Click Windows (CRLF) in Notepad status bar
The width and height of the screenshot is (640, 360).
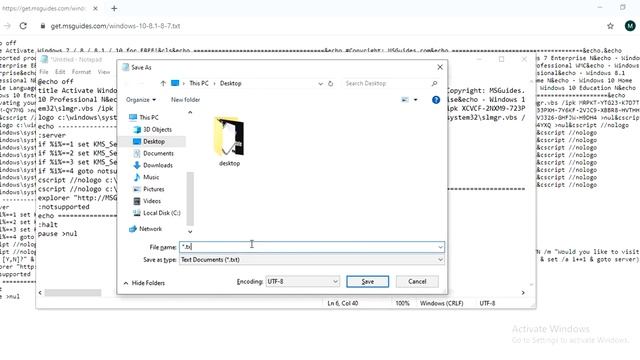[441, 303]
